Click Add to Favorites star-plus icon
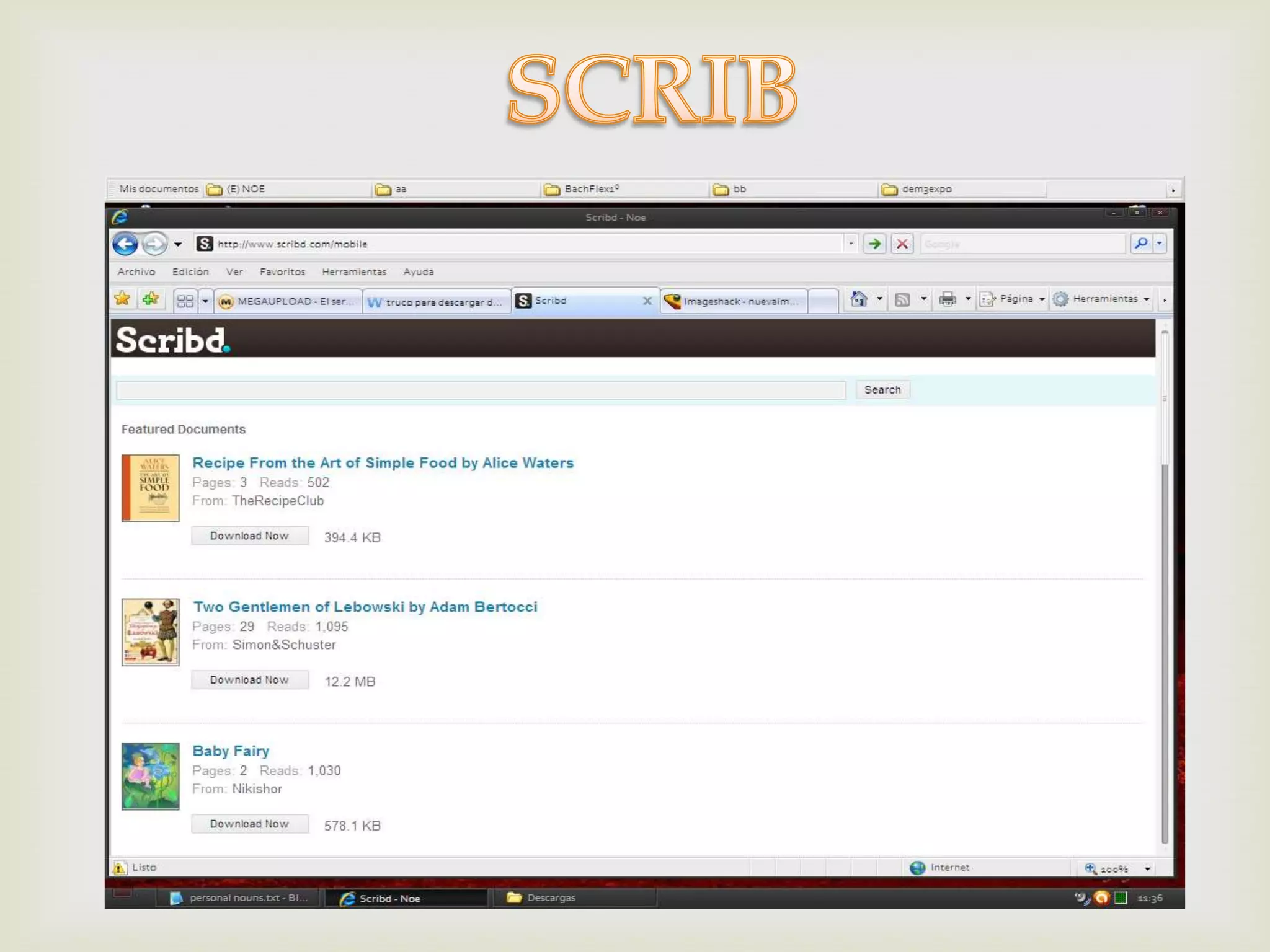 150,299
